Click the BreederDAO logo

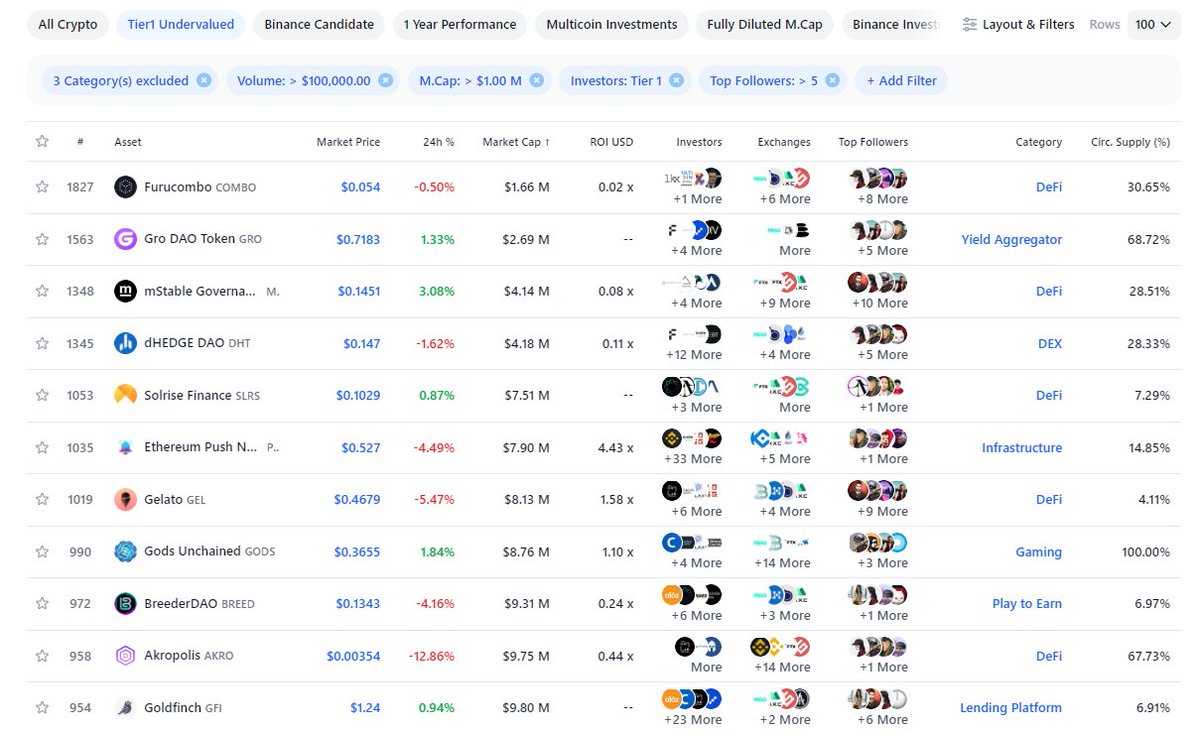tap(125, 603)
